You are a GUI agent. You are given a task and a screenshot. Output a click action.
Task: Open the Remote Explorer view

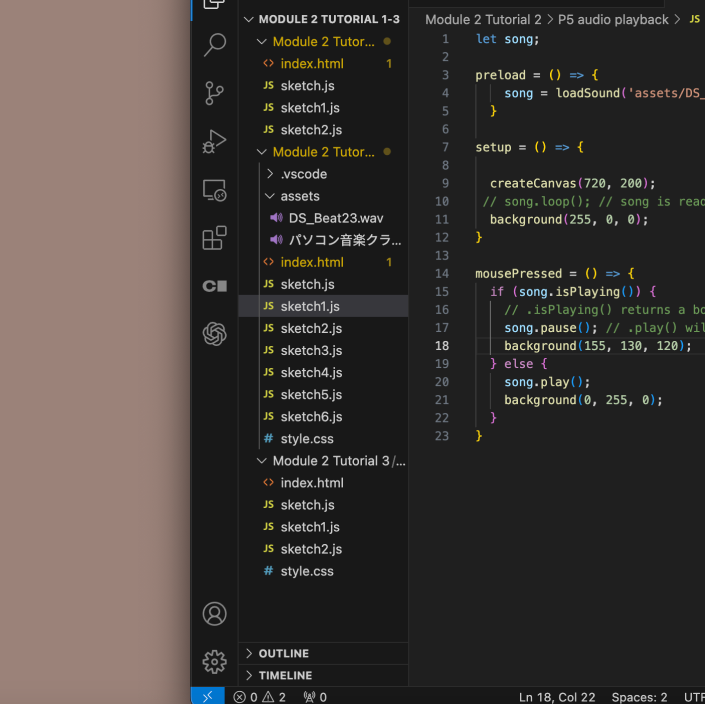(x=214, y=190)
